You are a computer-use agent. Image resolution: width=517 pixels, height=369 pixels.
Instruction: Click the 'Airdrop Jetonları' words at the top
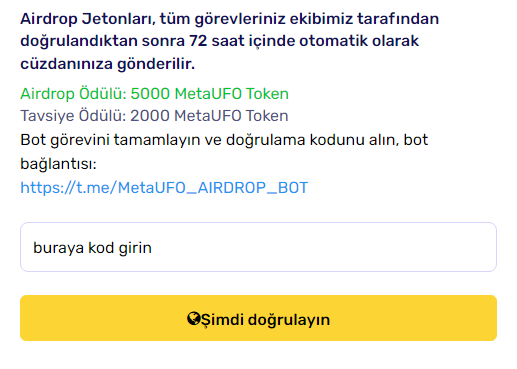pyautogui.click(x=88, y=19)
